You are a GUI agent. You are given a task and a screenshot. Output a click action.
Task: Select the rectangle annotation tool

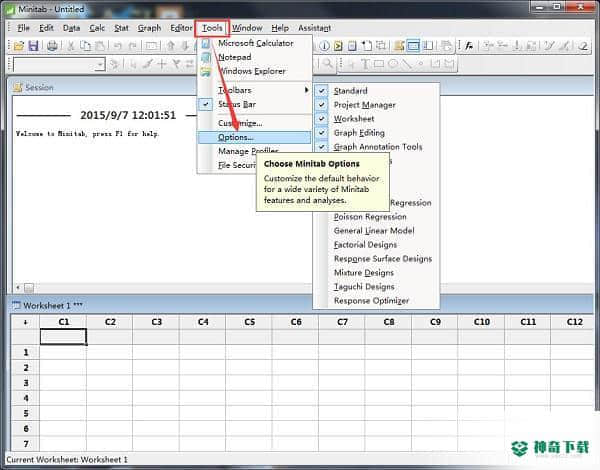coord(379,64)
